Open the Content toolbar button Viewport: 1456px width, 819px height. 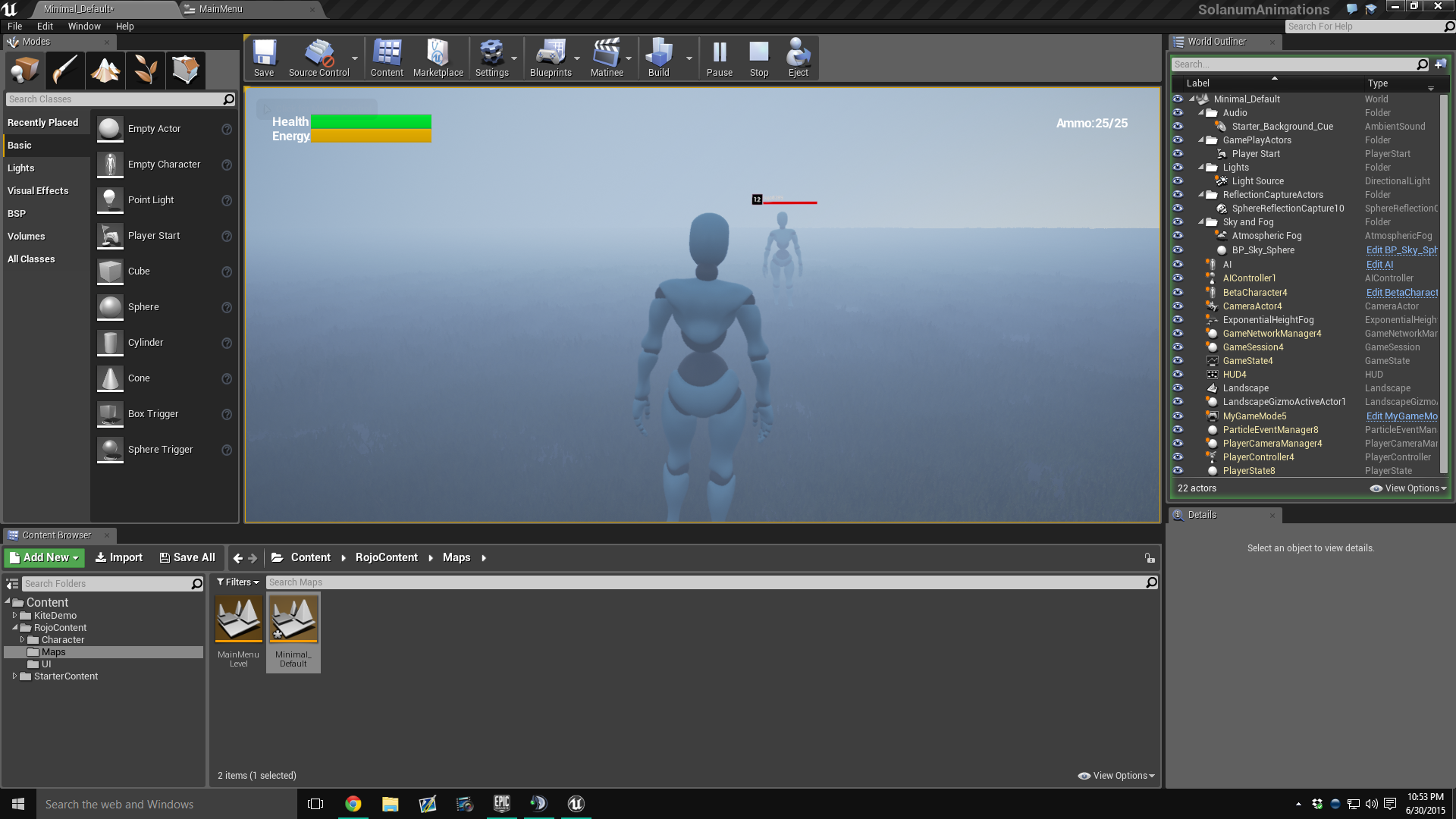387,58
